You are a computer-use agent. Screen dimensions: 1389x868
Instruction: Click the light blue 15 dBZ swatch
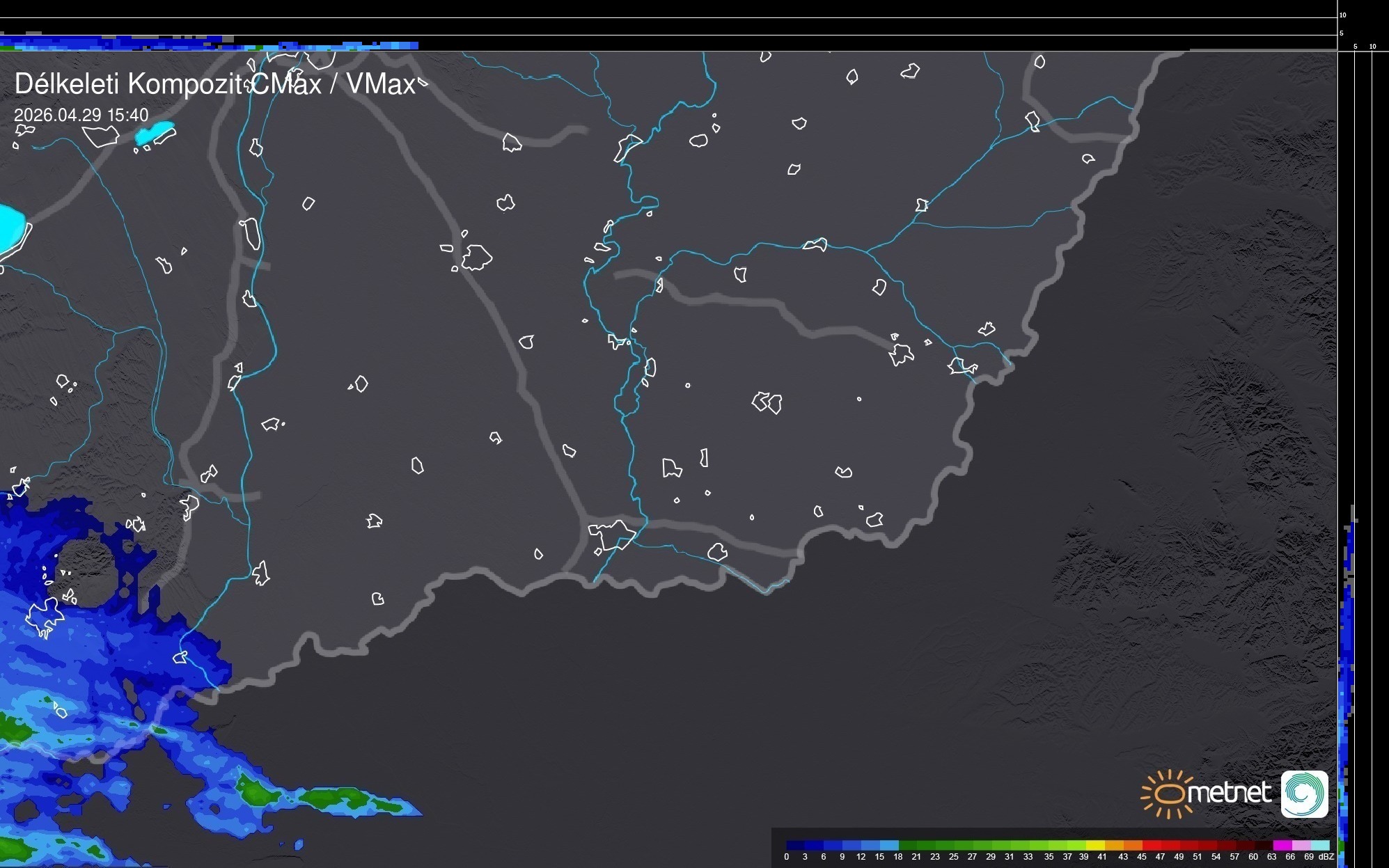pyautogui.click(x=888, y=846)
